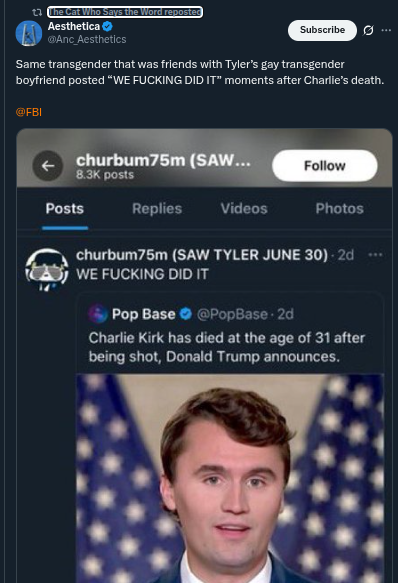Select the Posts tab
The height and width of the screenshot is (583, 398).
point(65,209)
